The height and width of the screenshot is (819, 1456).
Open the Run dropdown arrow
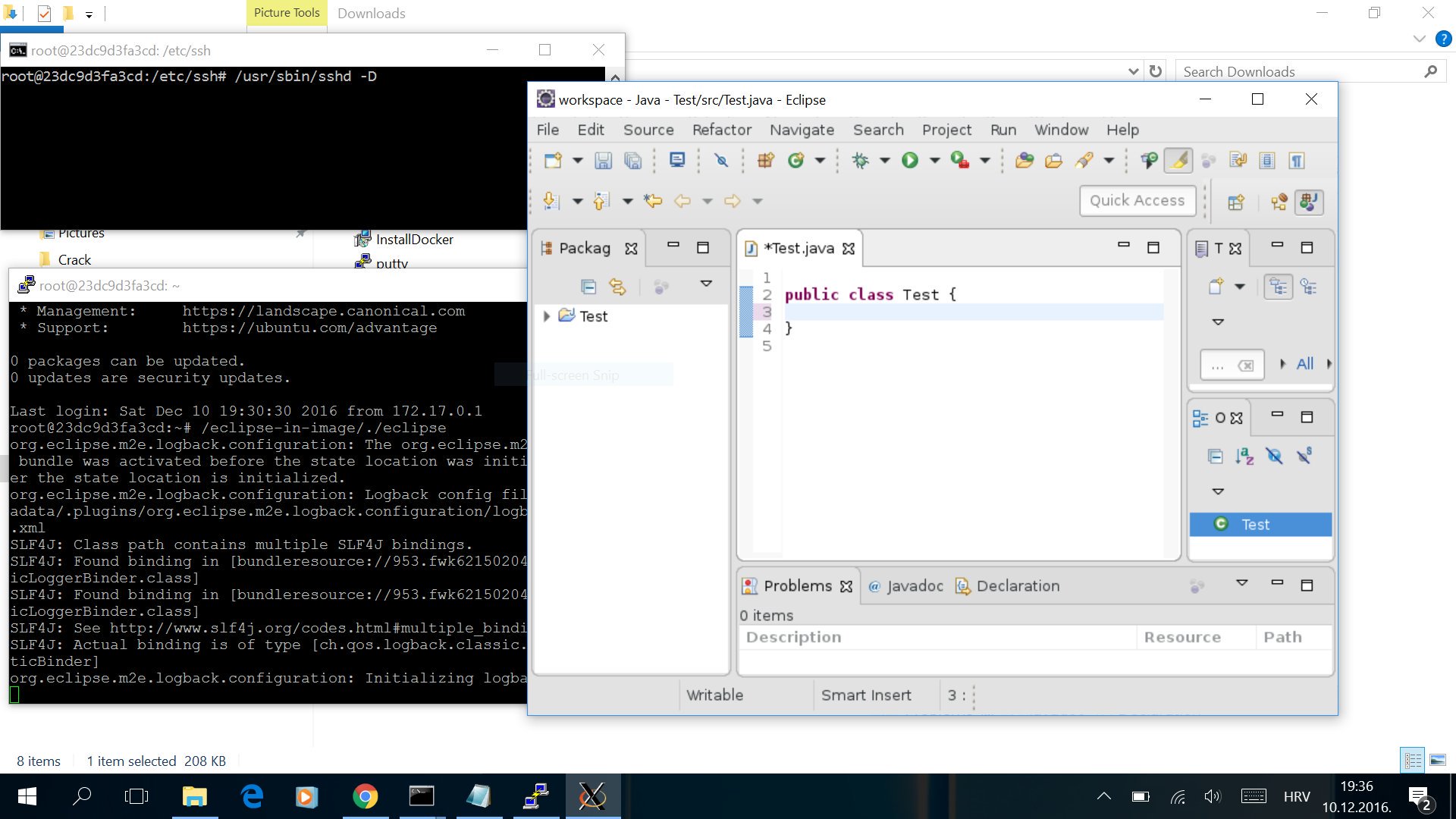point(934,160)
